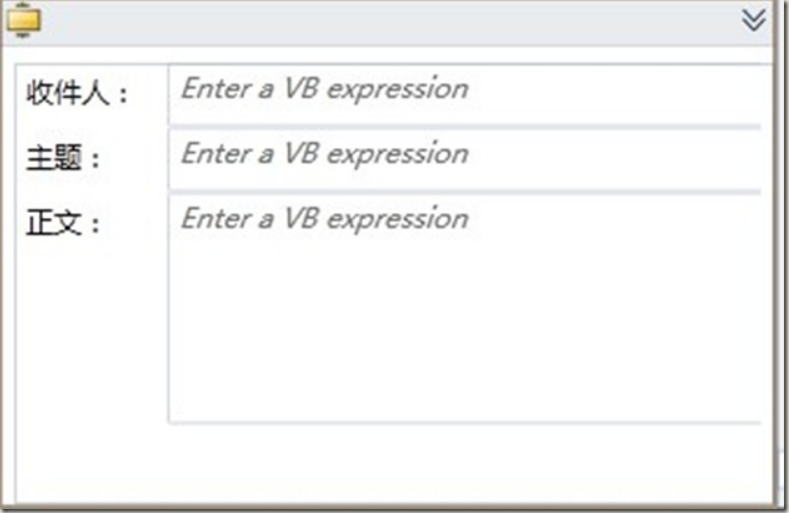Click the middle of the 正文 text area
The image size is (789, 513).
(464, 309)
